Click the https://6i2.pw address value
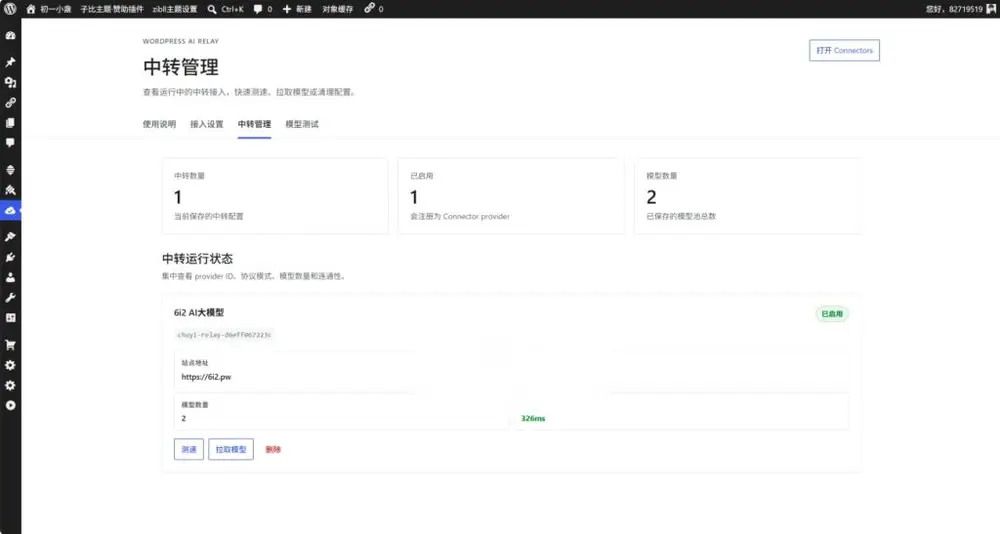This screenshot has width=1000, height=534. (206, 377)
